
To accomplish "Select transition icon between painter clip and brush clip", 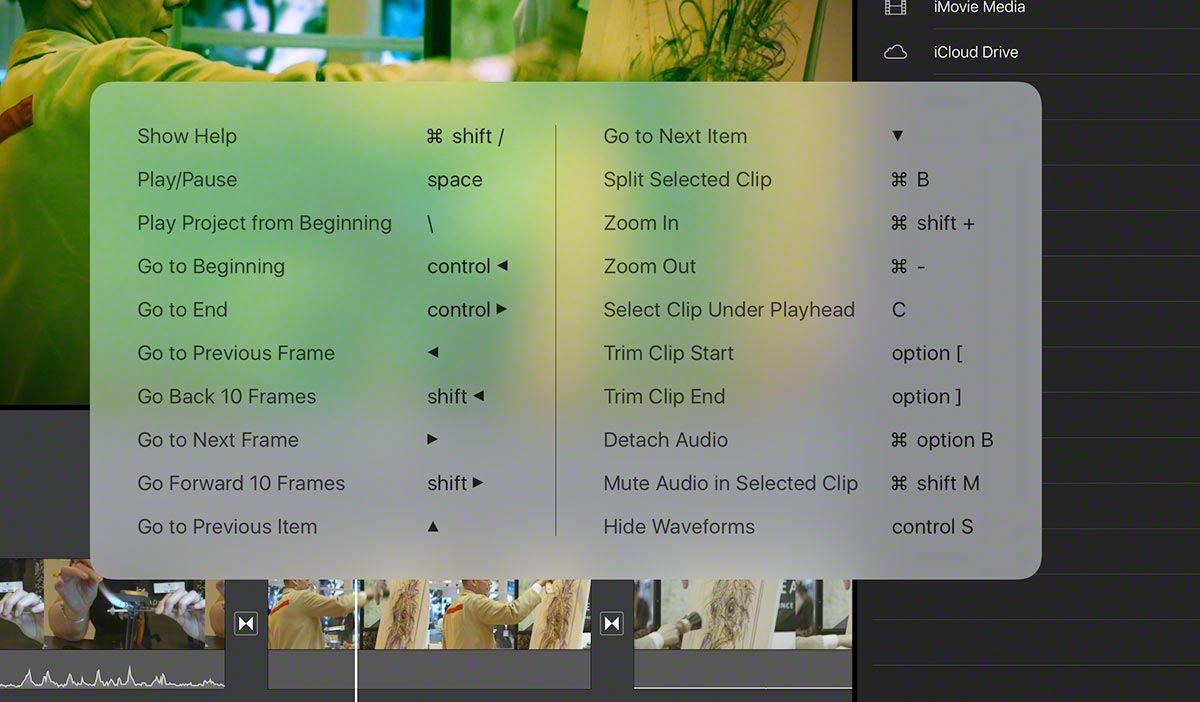I will [612, 624].
